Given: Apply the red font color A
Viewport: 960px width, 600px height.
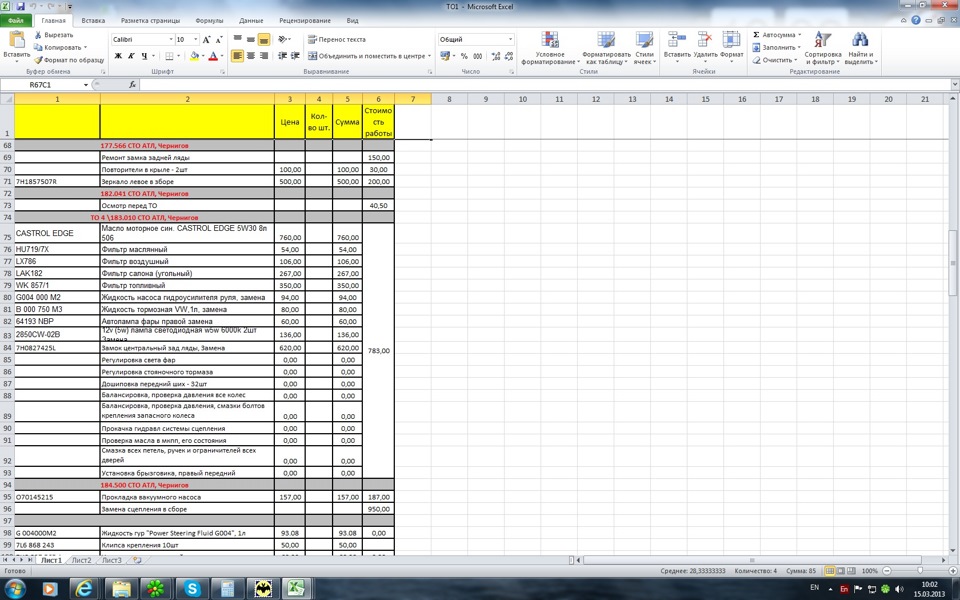Looking at the screenshot, I should coord(212,56).
